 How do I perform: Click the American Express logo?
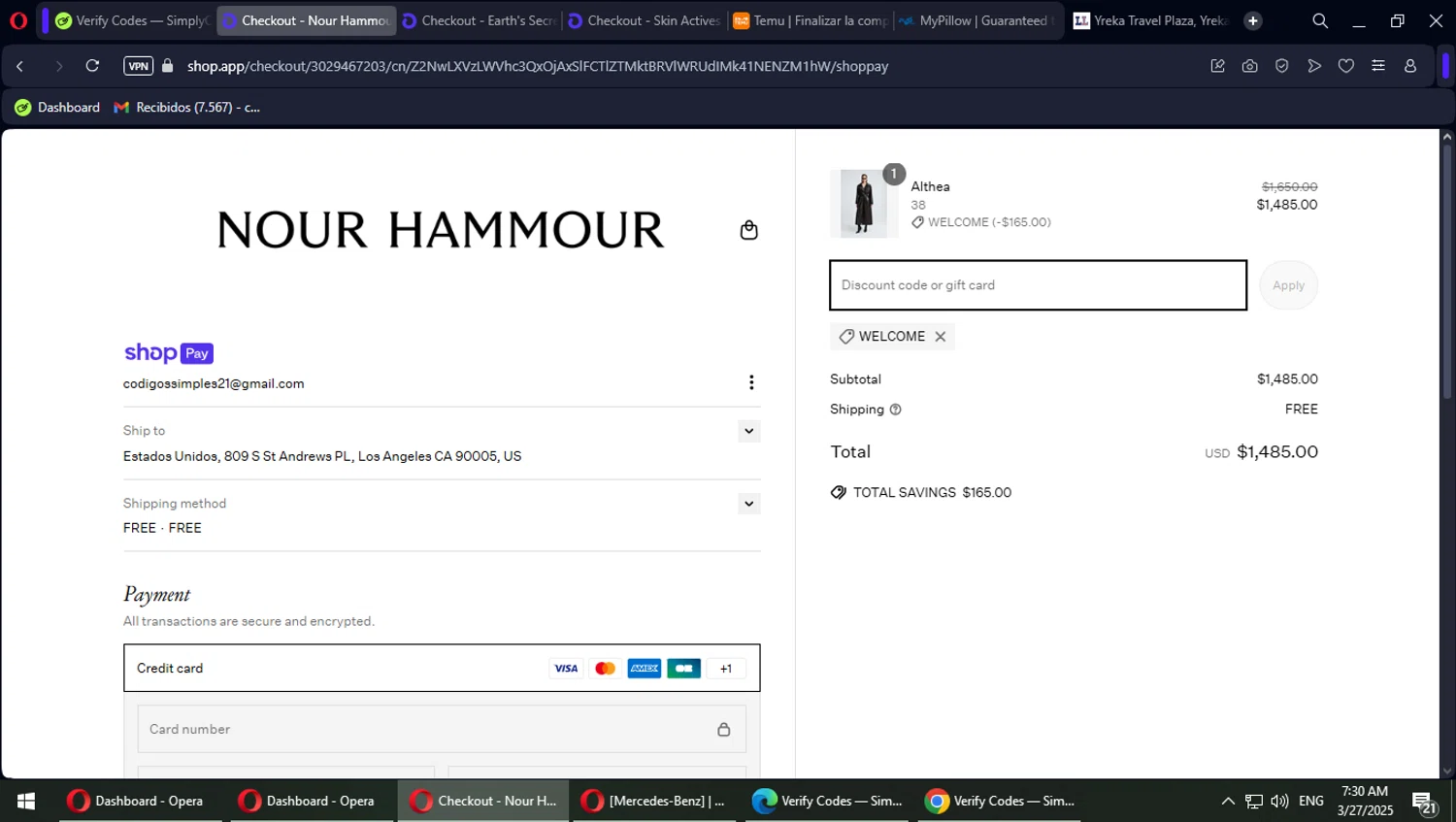tap(645, 669)
